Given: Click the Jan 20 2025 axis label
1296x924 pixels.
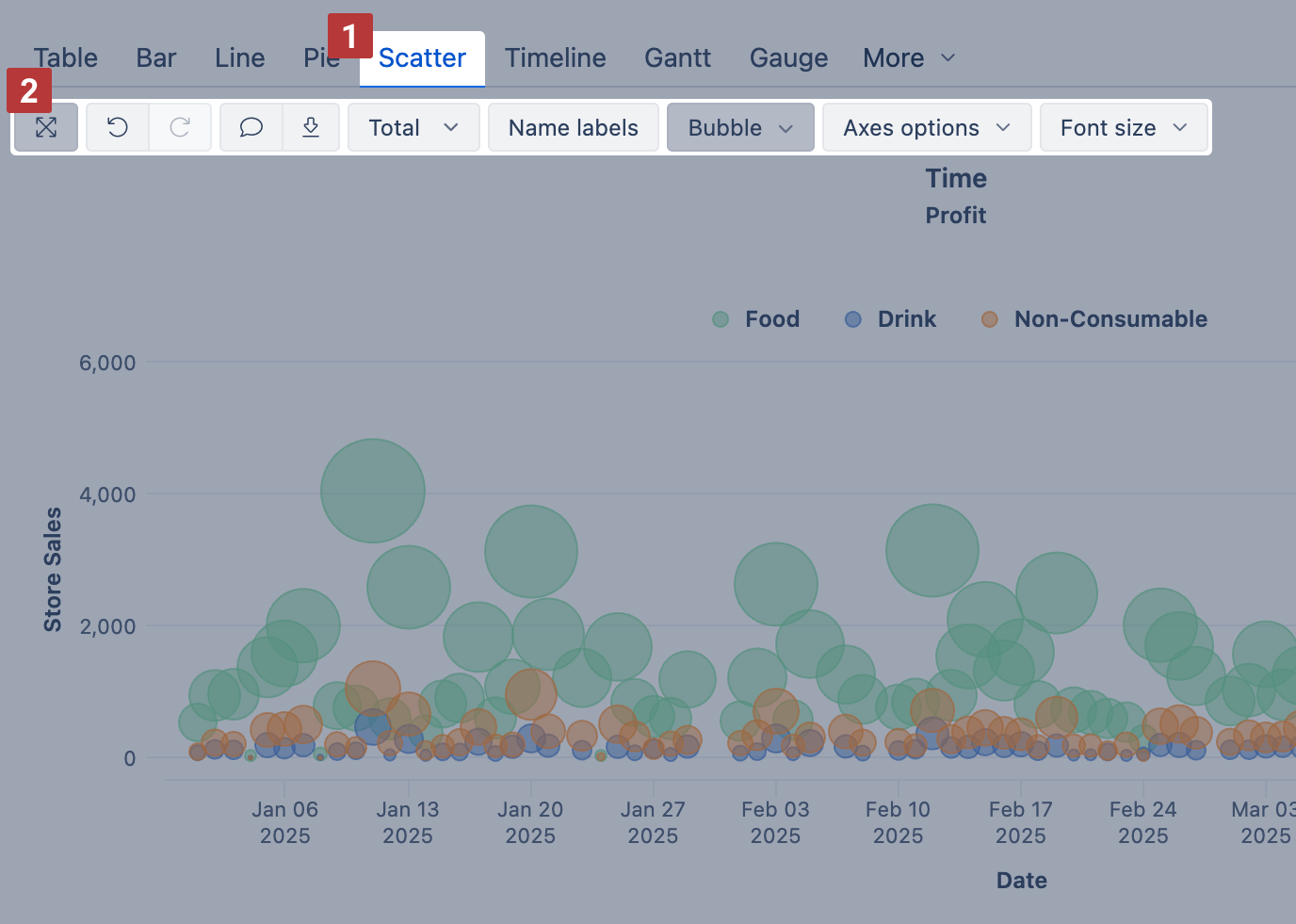Looking at the screenshot, I should (530, 822).
